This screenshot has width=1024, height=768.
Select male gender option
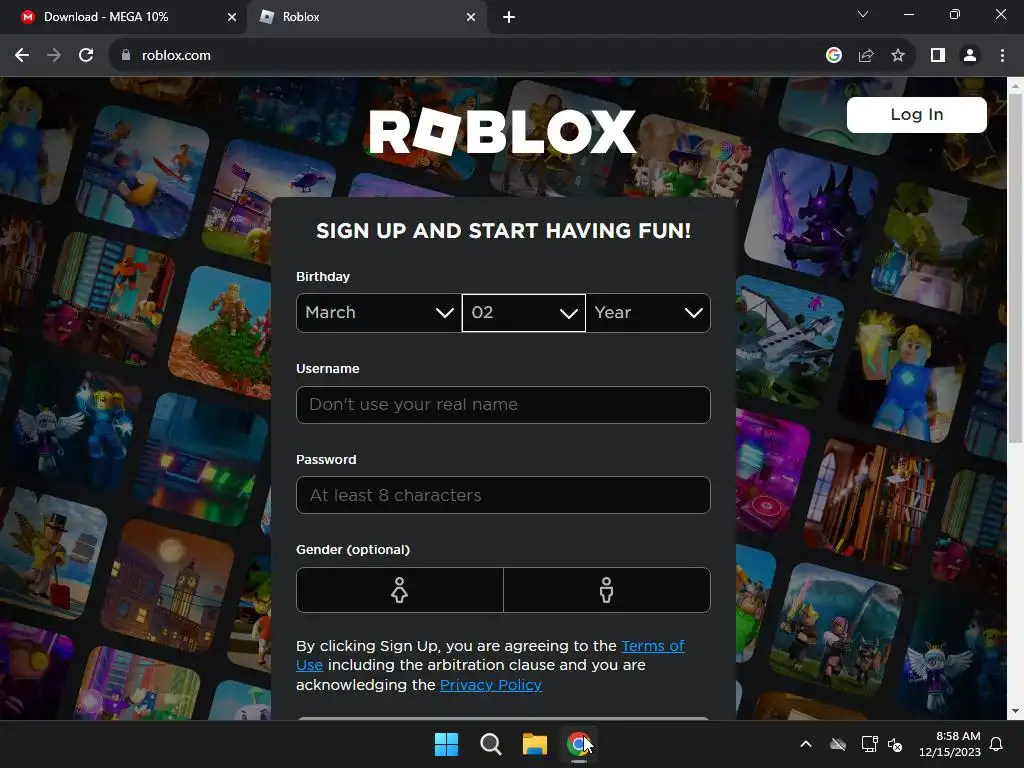pos(607,590)
